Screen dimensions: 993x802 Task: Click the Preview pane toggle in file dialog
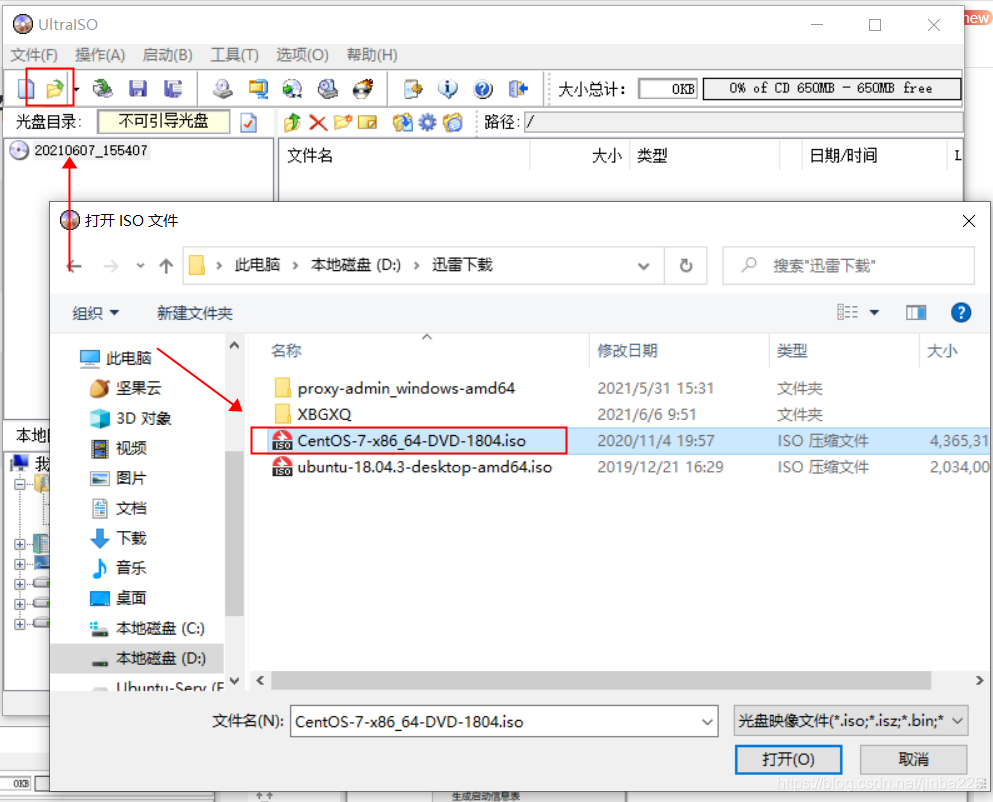[x=916, y=312]
